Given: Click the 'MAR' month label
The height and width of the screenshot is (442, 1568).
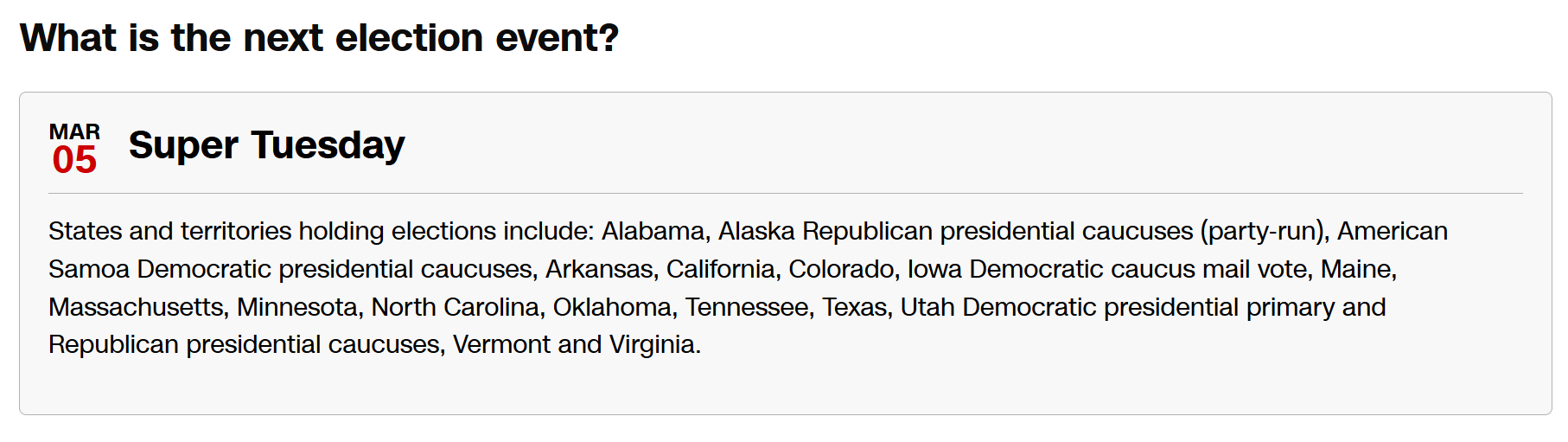Looking at the screenshot, I should click(74, 131).
